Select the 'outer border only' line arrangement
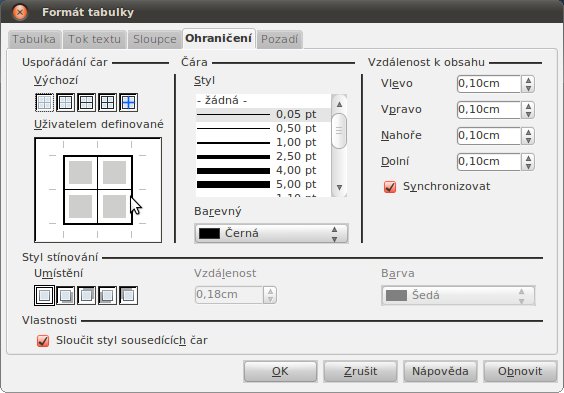Image resolution: width=564 pixels, height=393 pixels. [65, 102]
